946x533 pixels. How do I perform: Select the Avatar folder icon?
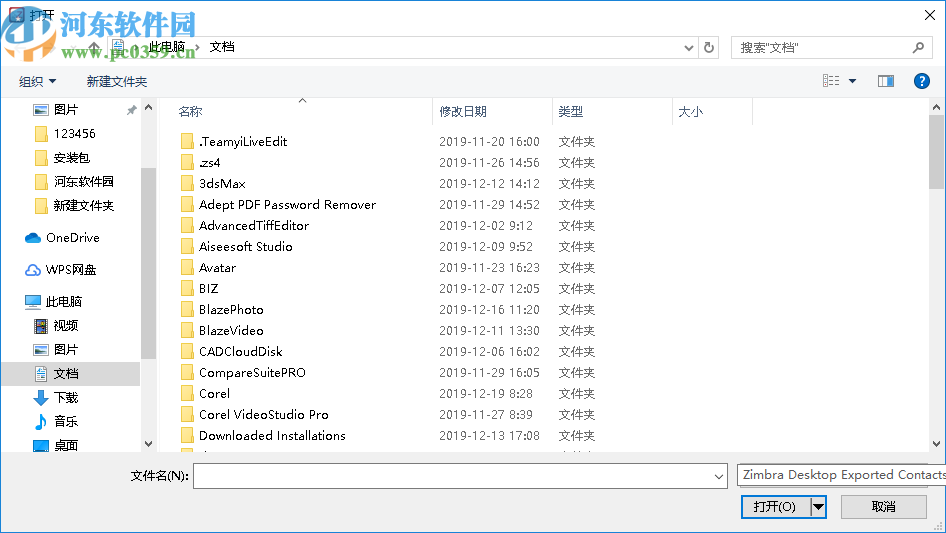tap(187, 267)
